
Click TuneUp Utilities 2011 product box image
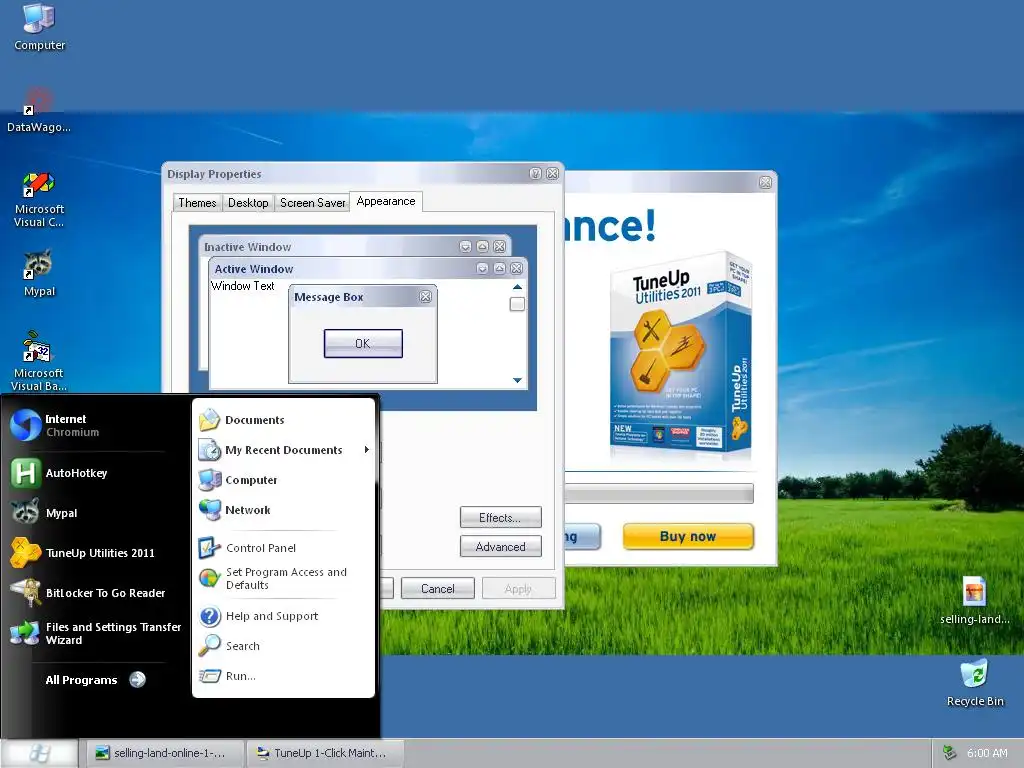681,357
